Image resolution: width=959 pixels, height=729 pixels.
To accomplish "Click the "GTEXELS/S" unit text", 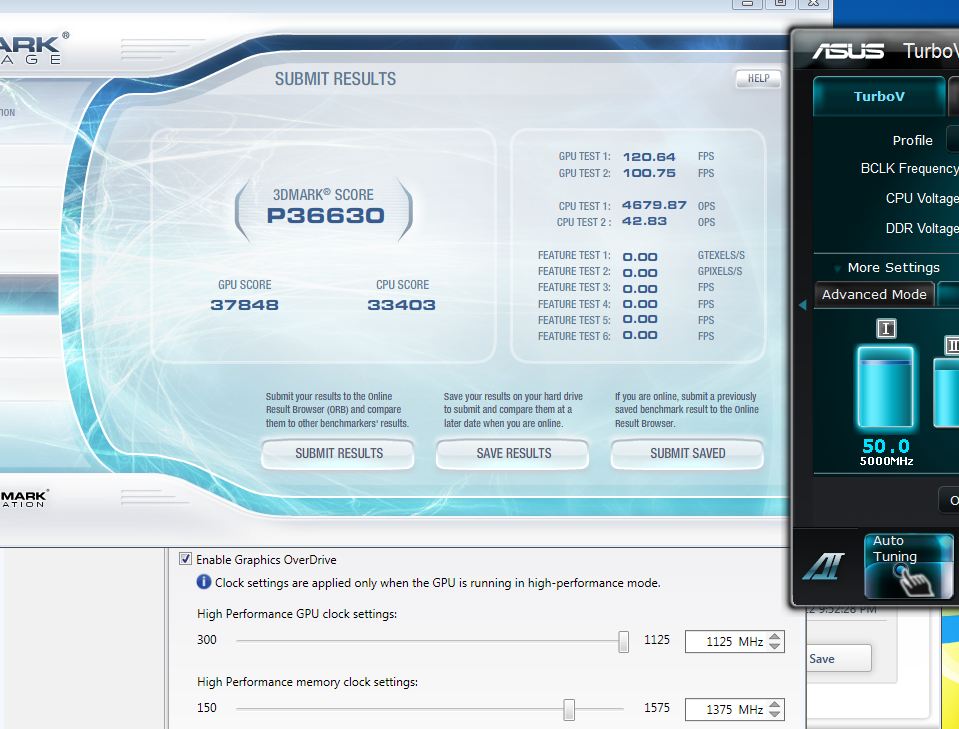I will click(x=721, y=255).
